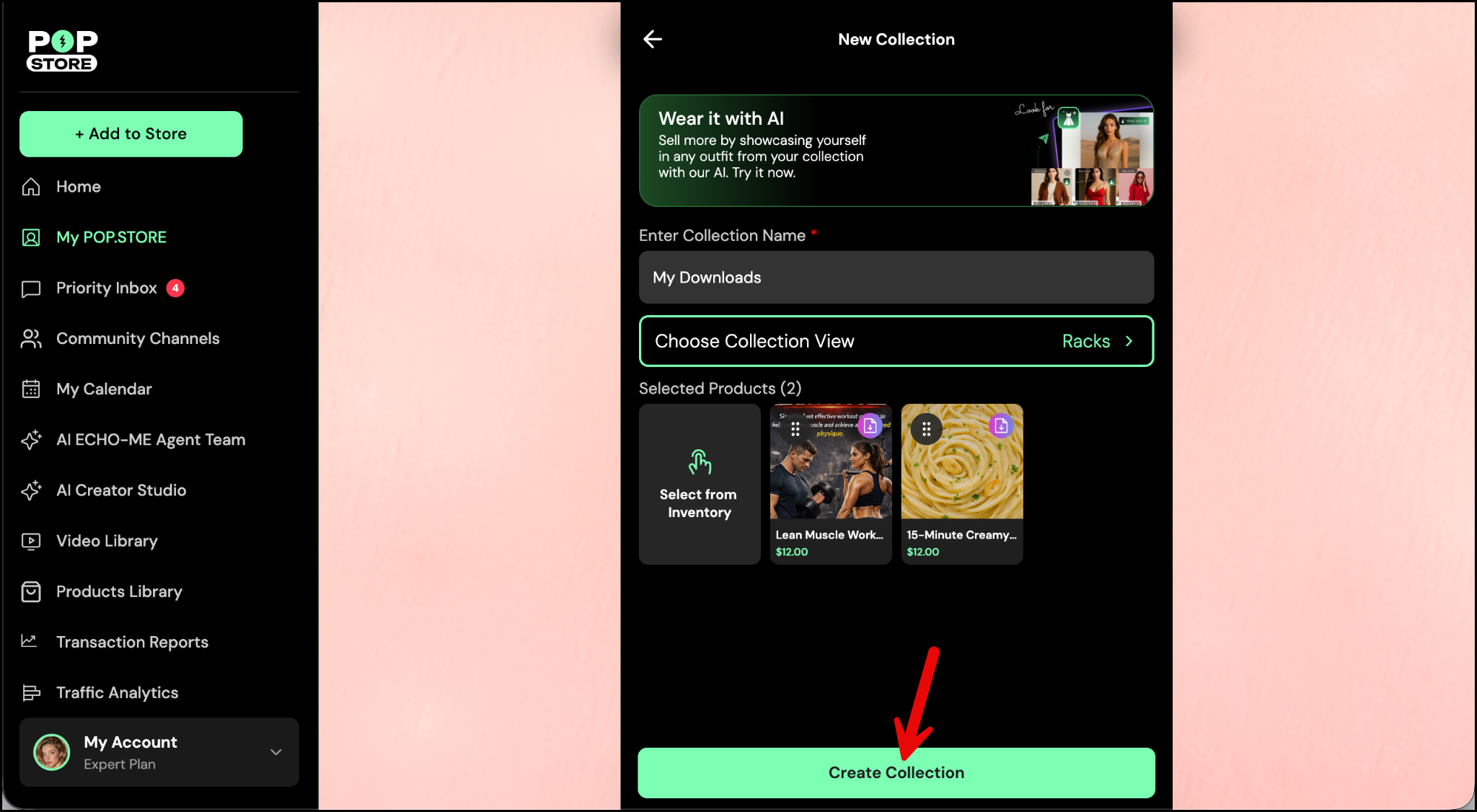Click the Add to Store button
The height and width of the screenshot is (812, 1477).
[x=131, y=134]
